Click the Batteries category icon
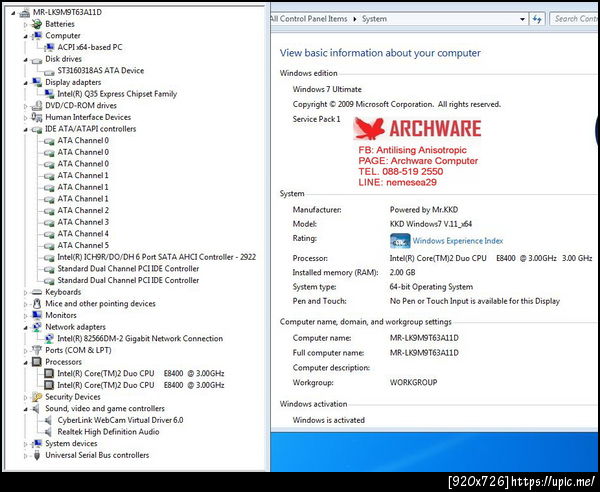The height and width of the screenshot is (492, 600). pos(37,24)
